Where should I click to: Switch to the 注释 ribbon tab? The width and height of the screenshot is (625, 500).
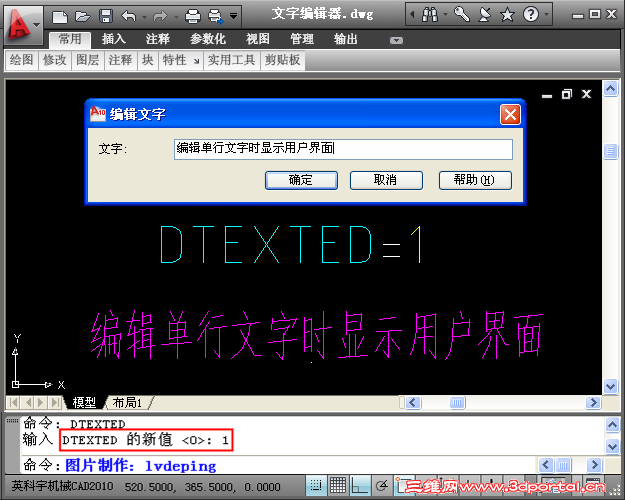coord(158,39)
